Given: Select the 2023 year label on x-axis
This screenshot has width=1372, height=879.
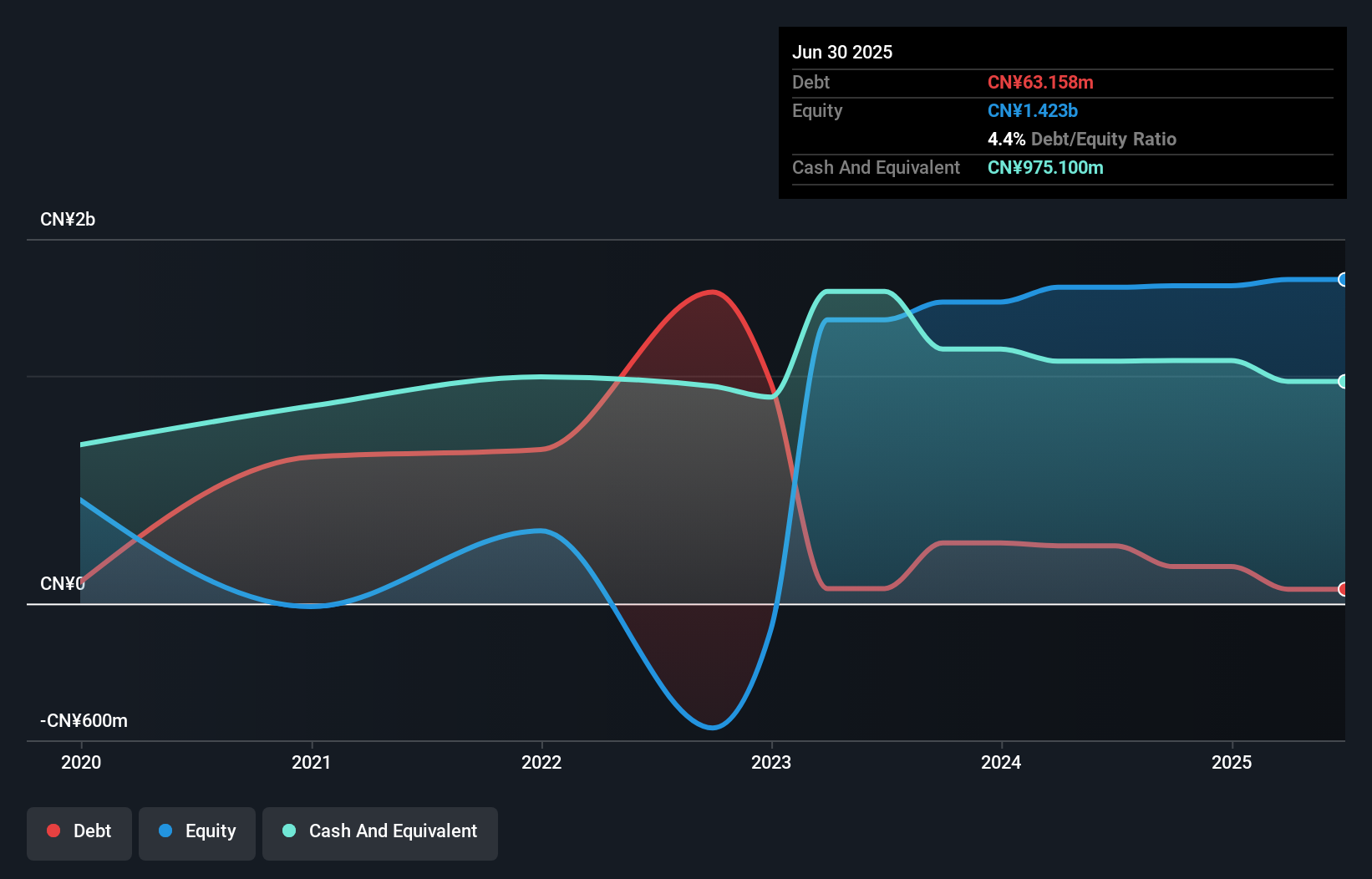Looking at the screenshot, I should (772, 762).
